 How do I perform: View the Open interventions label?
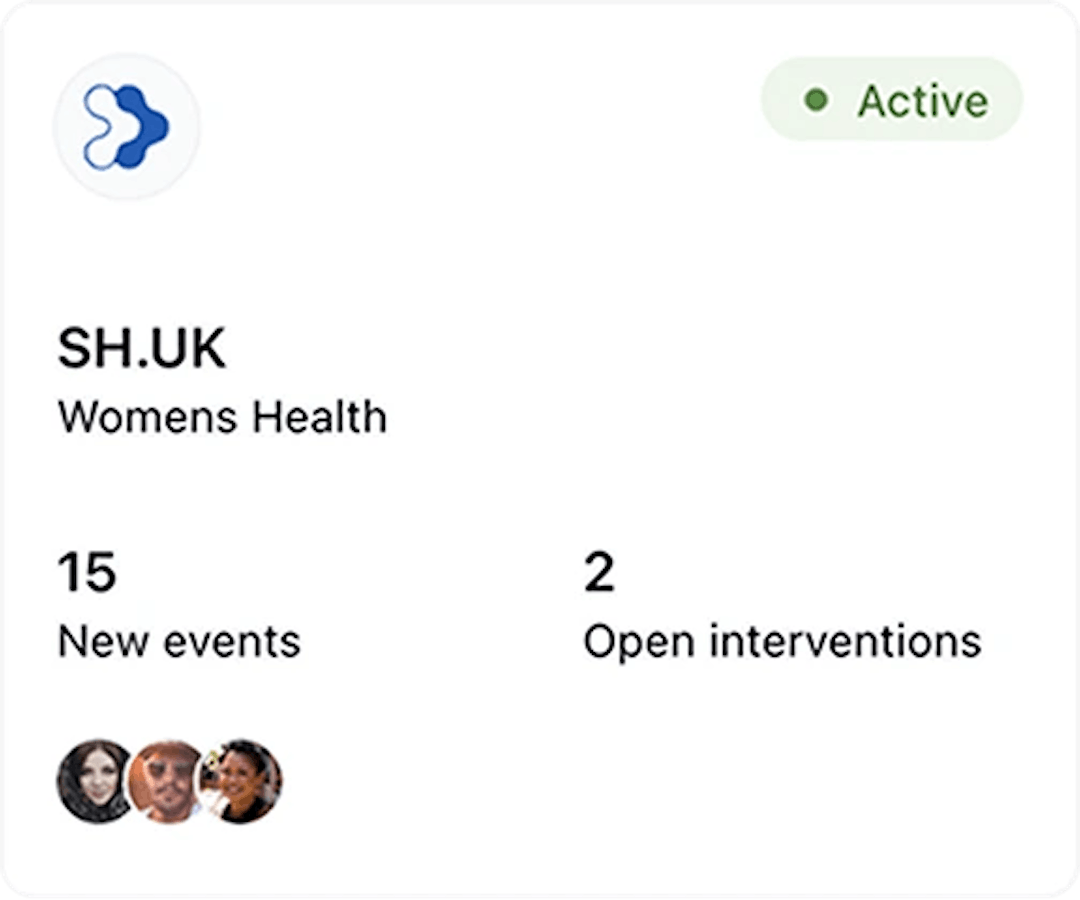point(782,641)
